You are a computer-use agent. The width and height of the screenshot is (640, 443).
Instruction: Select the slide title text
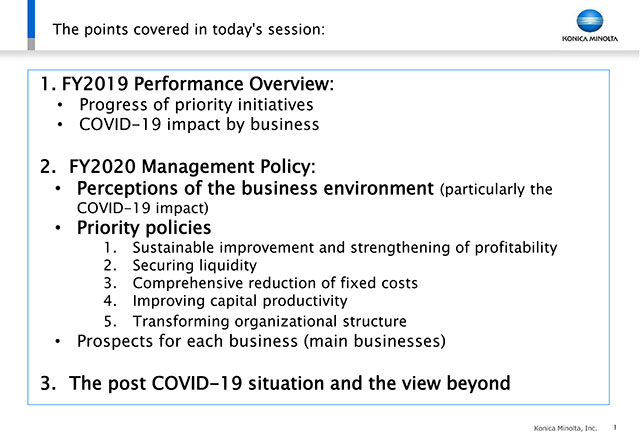pyautogui.click(x=189, y=29)
